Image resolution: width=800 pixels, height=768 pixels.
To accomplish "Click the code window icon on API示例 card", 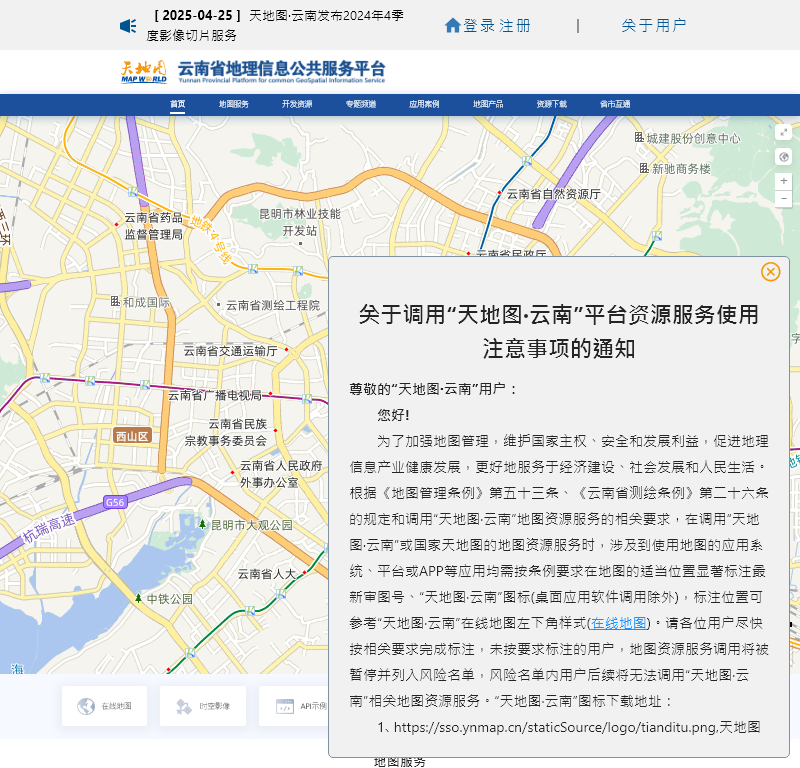I will (285, 706).
